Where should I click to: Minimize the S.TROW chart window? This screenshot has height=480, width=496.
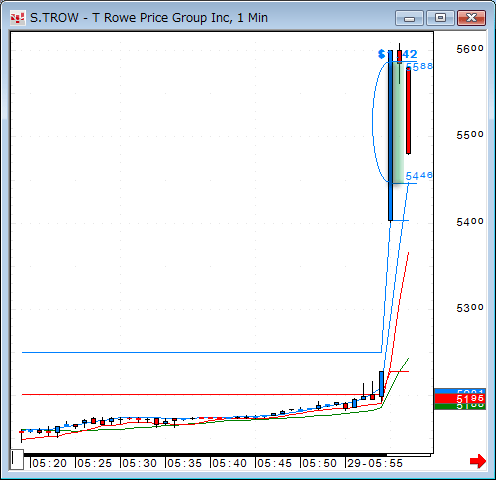(409, 18)
